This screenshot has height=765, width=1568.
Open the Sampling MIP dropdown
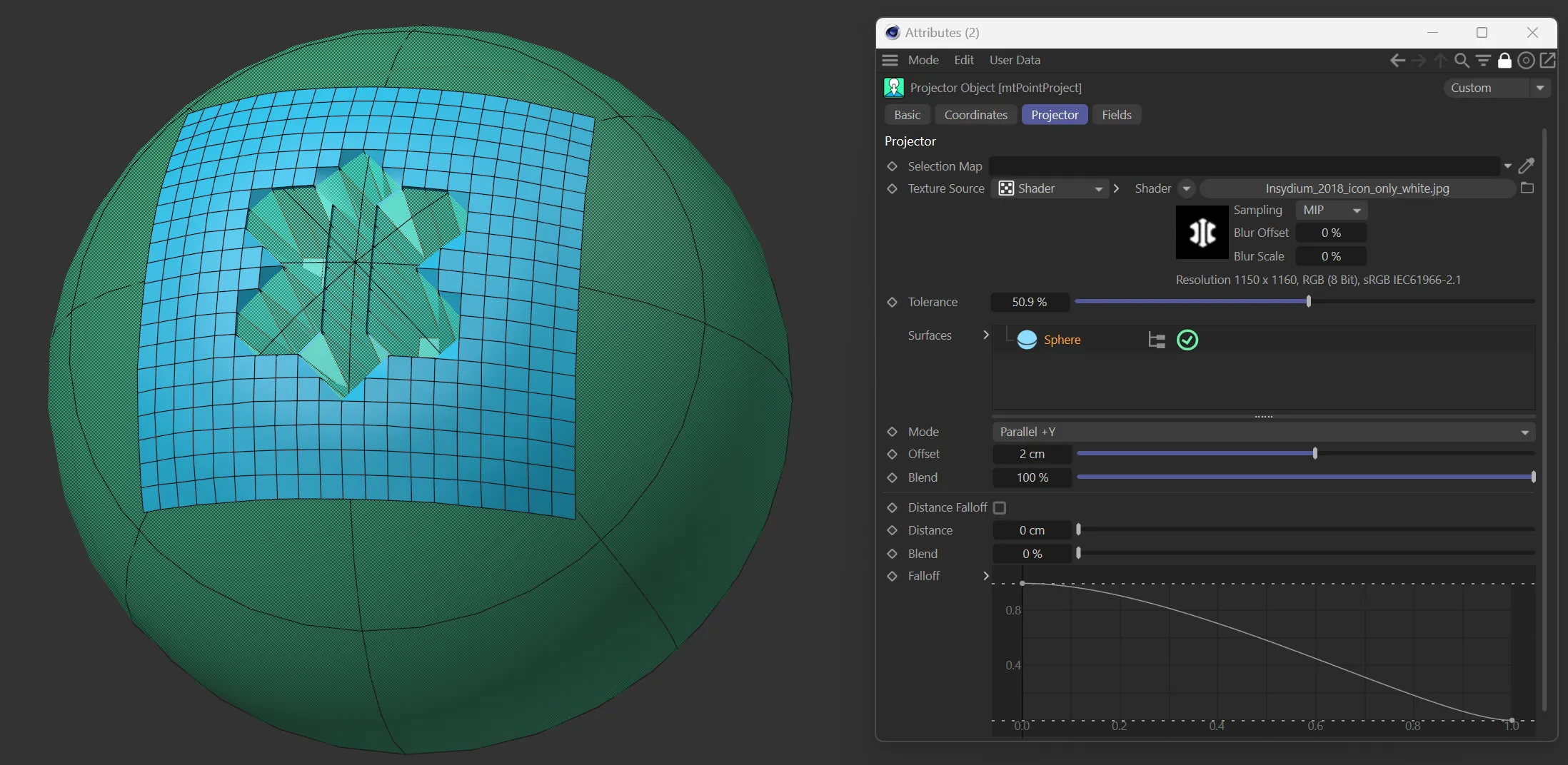[1331, 211]
